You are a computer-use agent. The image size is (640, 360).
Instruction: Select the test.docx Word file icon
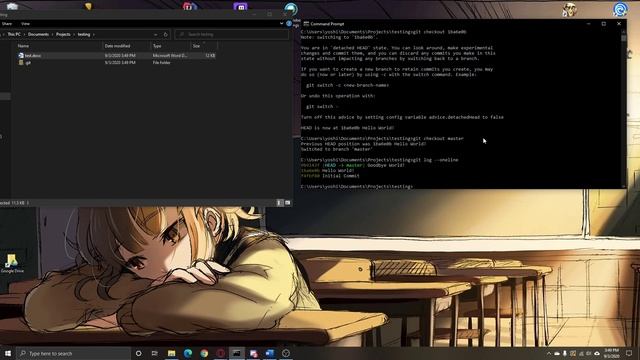(21, 56)
